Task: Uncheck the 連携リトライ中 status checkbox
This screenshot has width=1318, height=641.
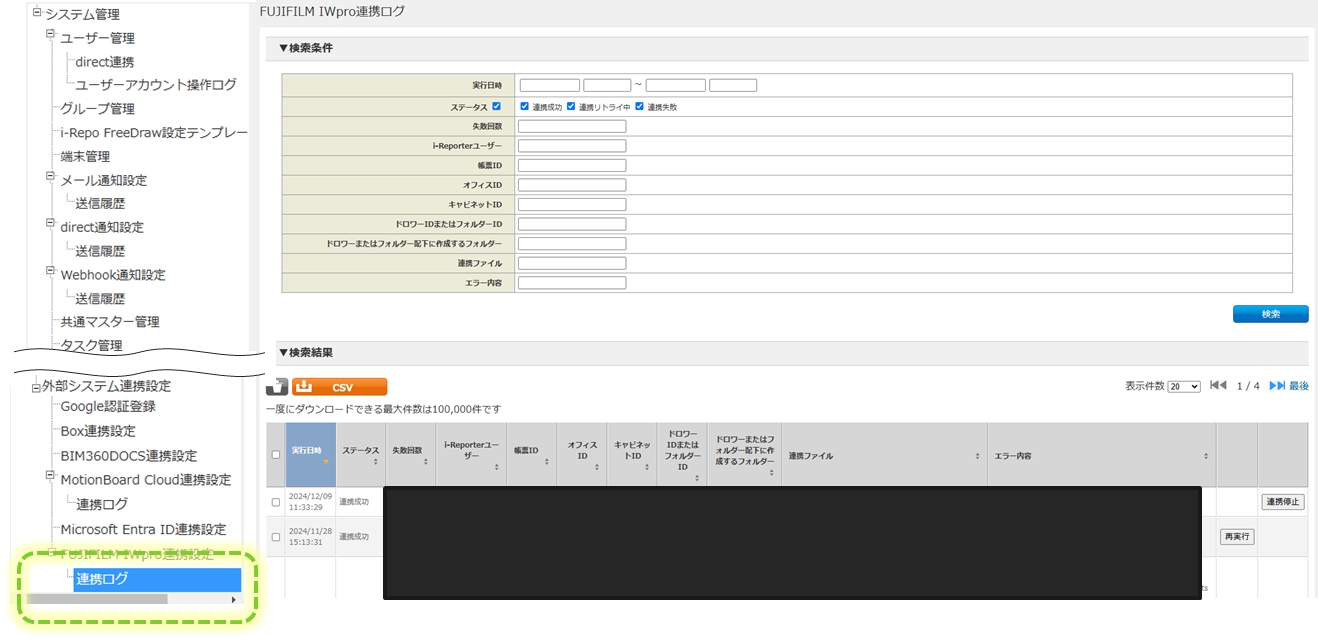Action: pos(571,106)
